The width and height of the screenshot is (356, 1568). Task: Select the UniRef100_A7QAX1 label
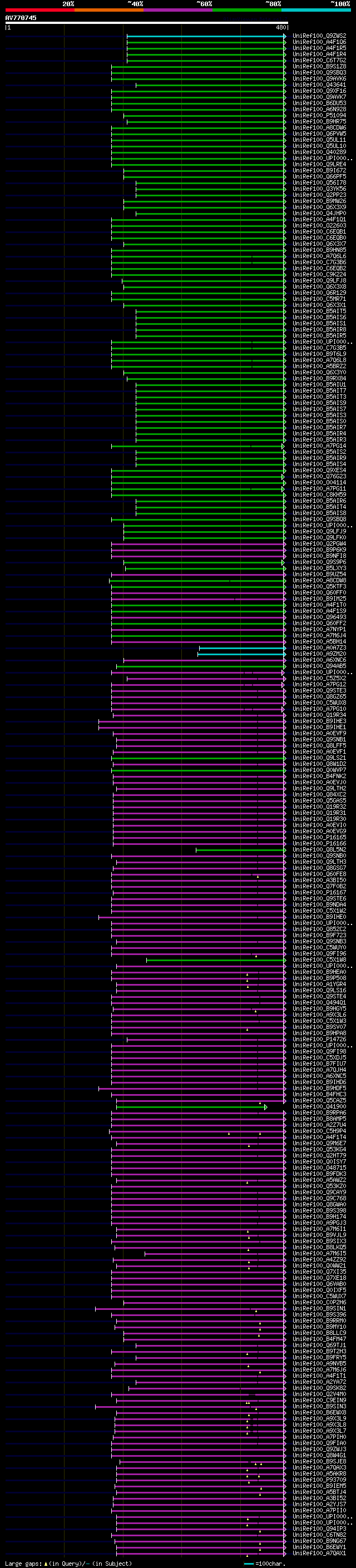319,1553
